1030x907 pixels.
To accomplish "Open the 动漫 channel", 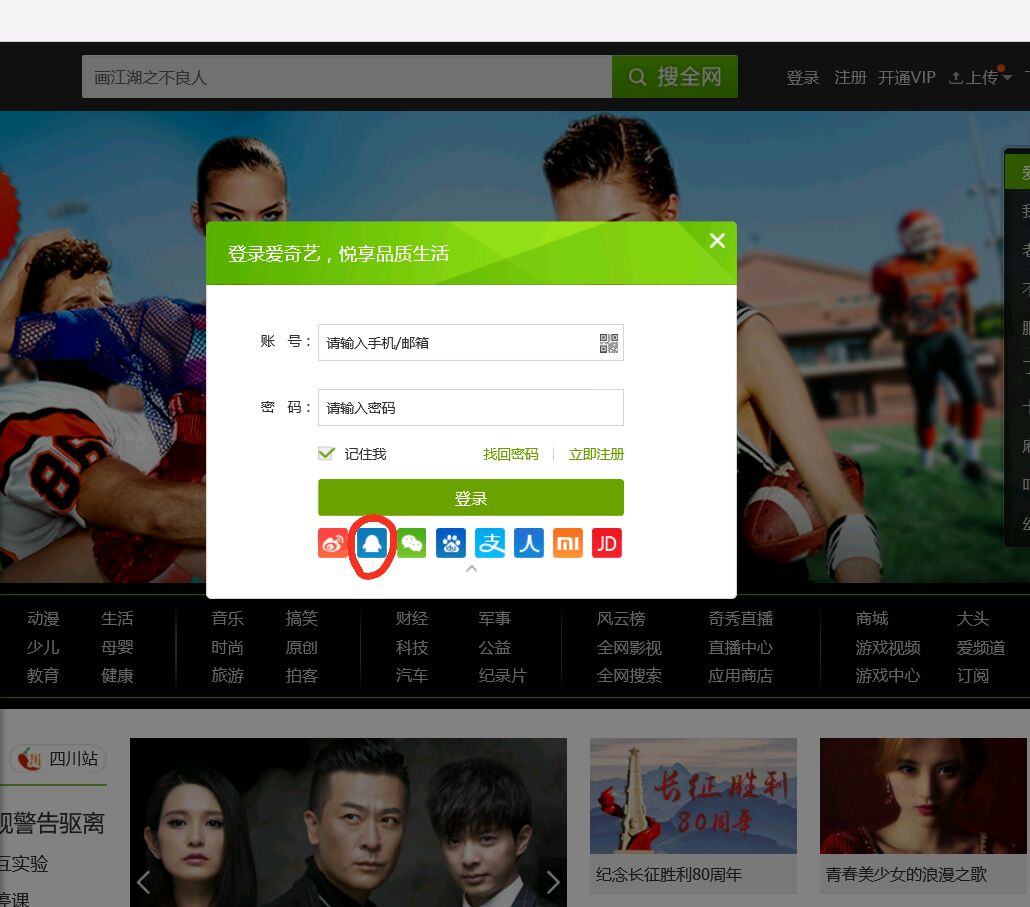I will click(x=43, y=619).
